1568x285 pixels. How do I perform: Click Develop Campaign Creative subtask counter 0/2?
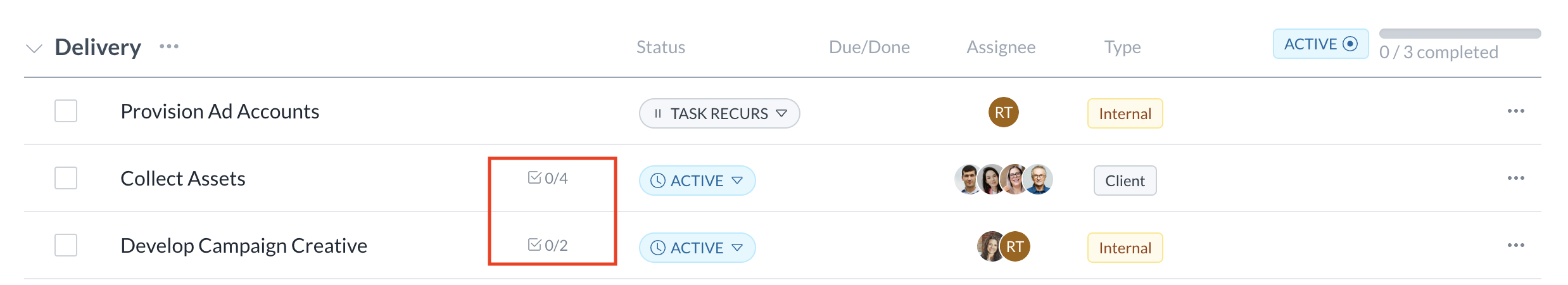(548, 245)
